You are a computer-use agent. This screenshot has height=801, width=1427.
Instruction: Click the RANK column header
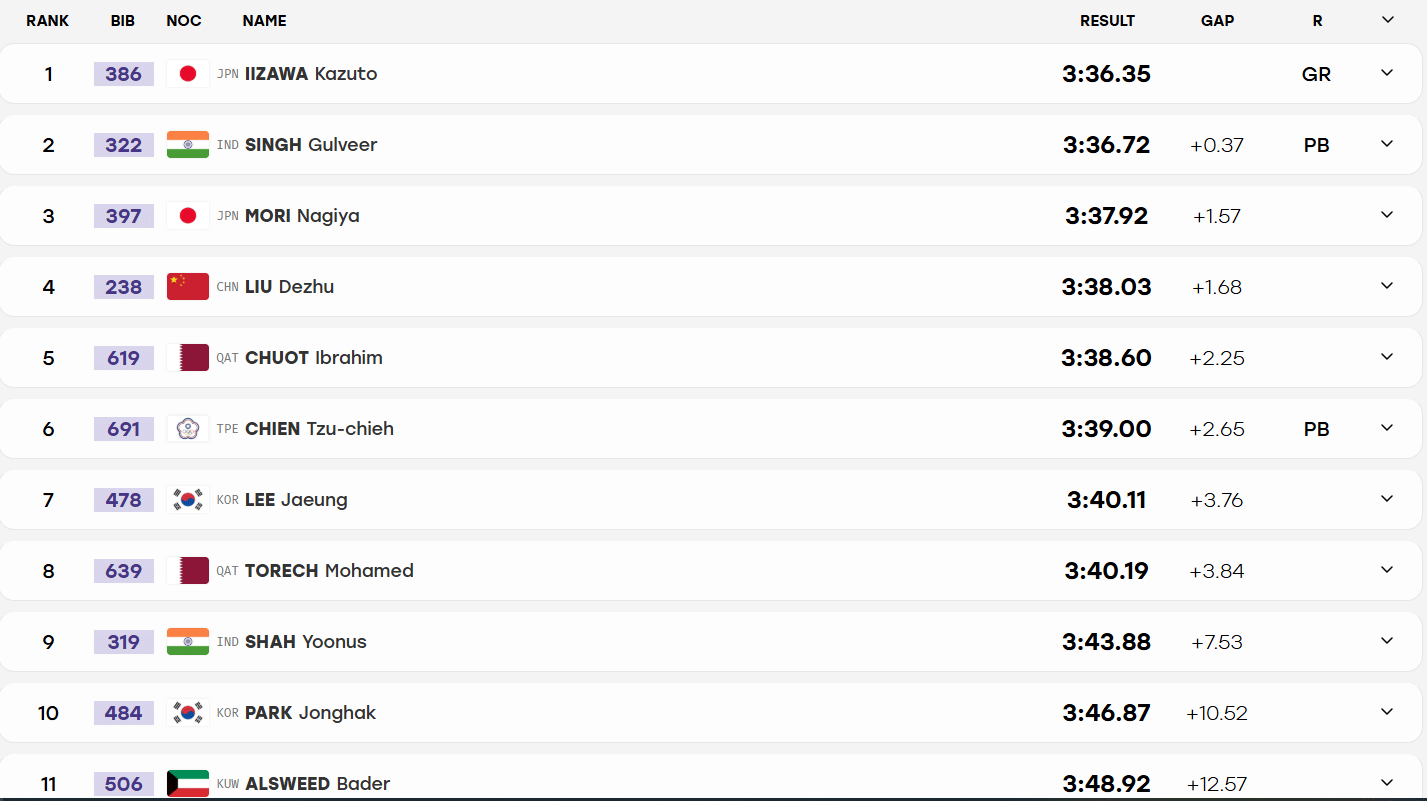click(48, 20)
